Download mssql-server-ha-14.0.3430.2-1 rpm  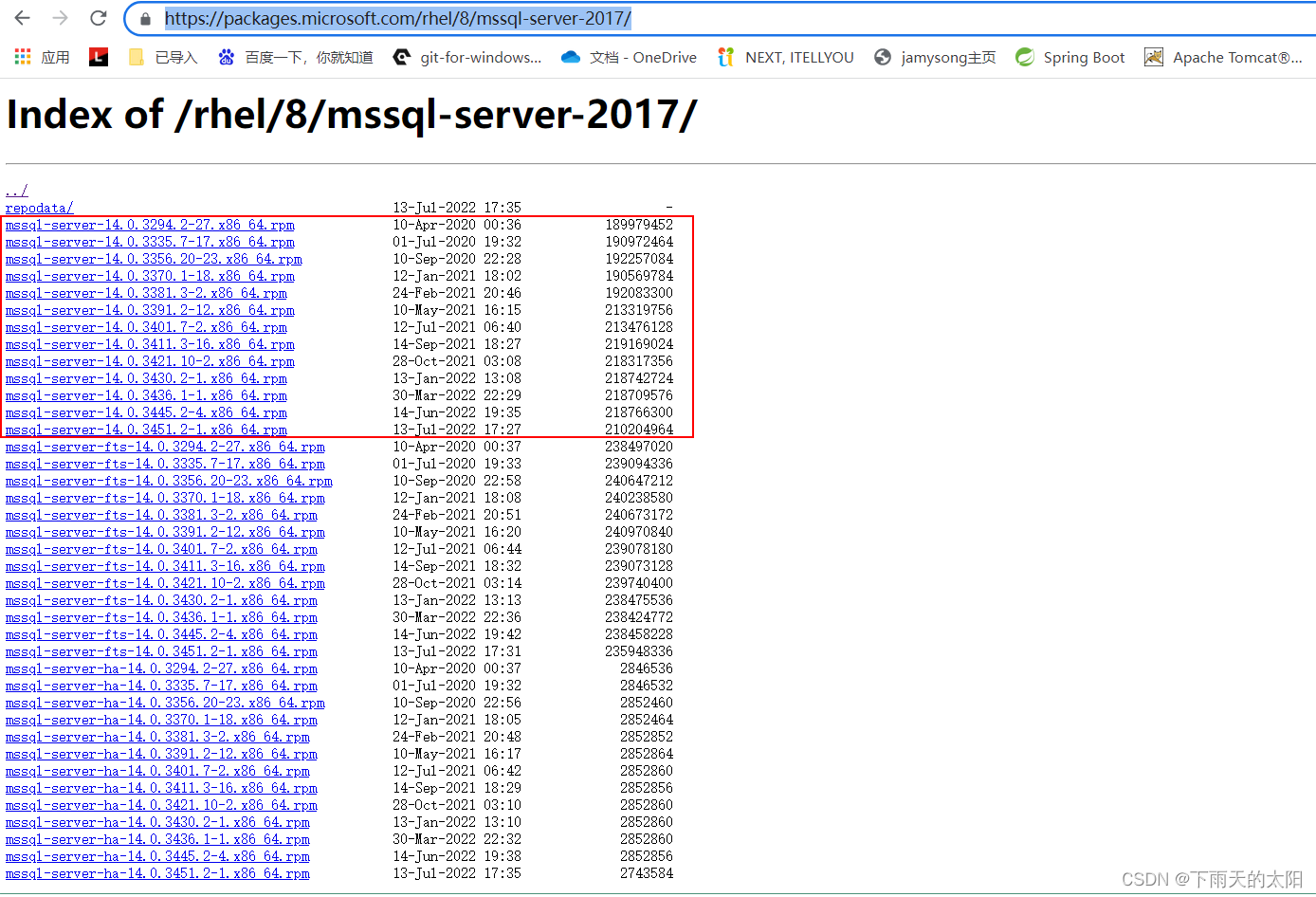click(157, 822)
